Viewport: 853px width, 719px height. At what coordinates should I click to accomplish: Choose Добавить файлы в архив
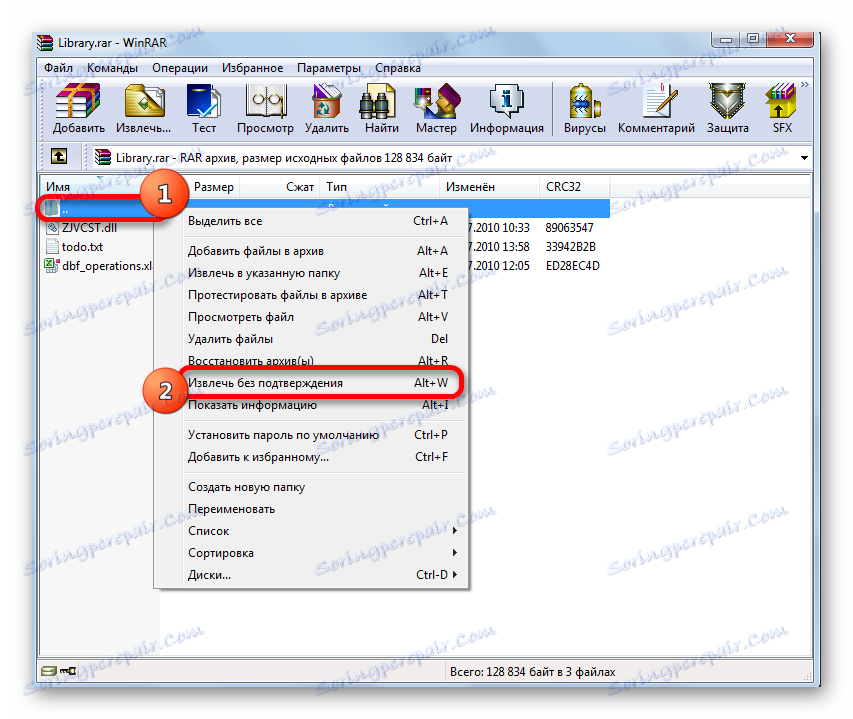point(325,251)
